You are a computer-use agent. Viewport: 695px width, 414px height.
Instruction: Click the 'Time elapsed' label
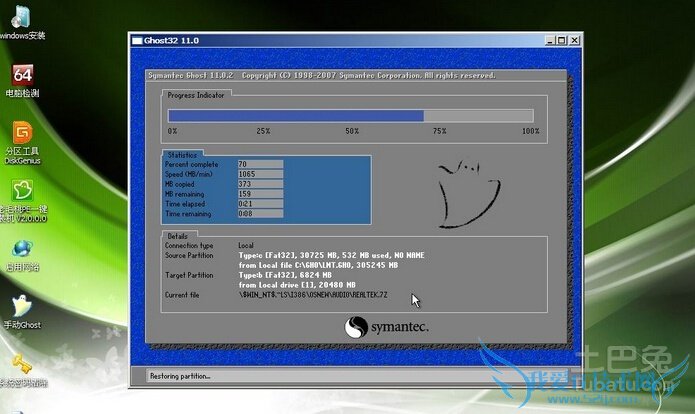pyautogui.click(x=185, y=204)
